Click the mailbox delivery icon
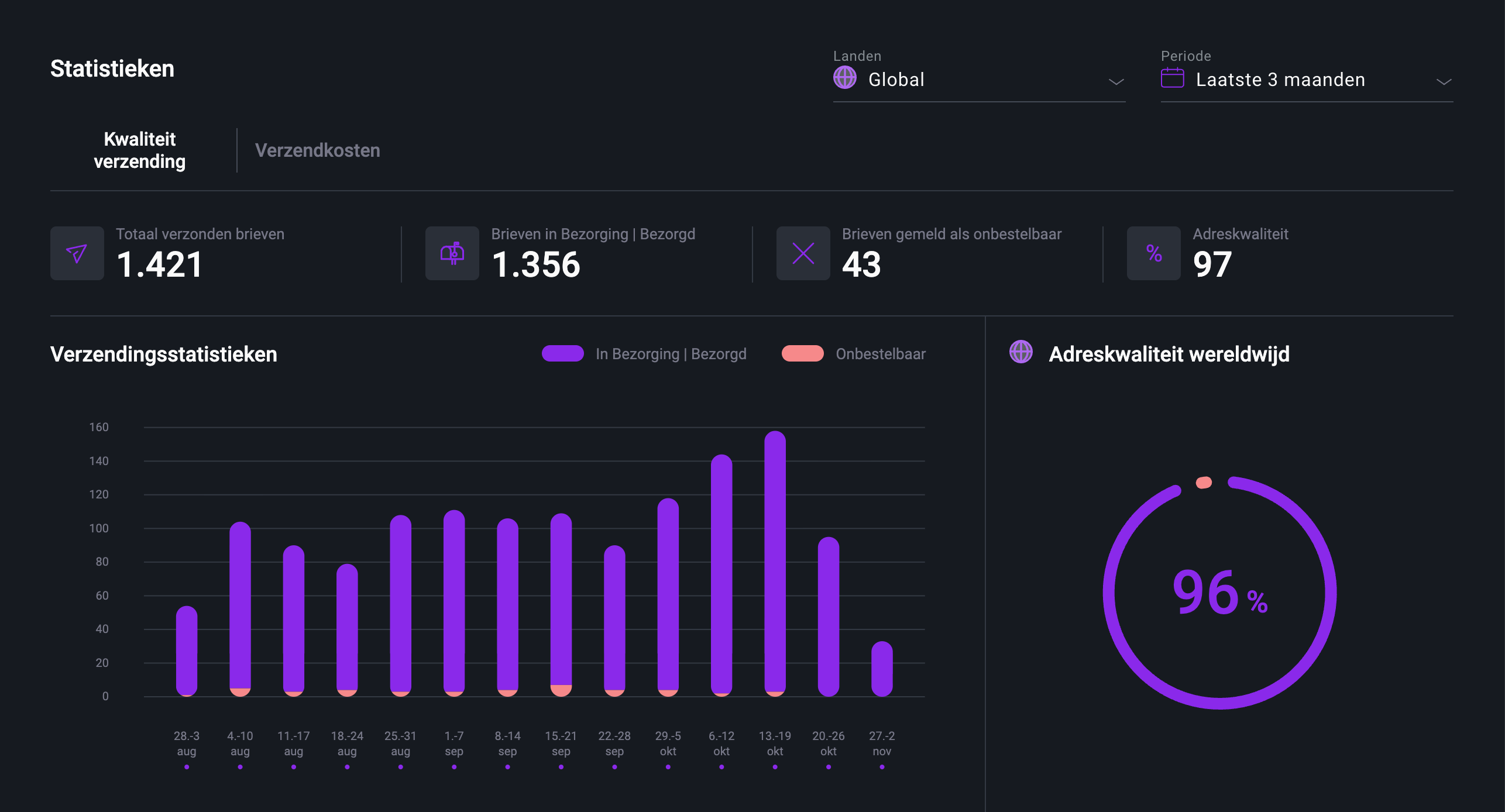1505x812 pixels. click(452, 253)
